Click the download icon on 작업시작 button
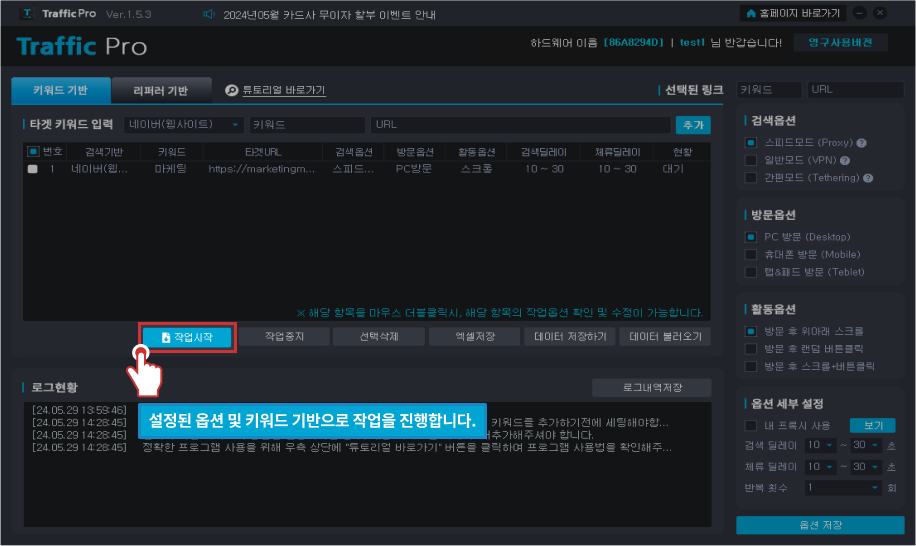 point(165,337)
